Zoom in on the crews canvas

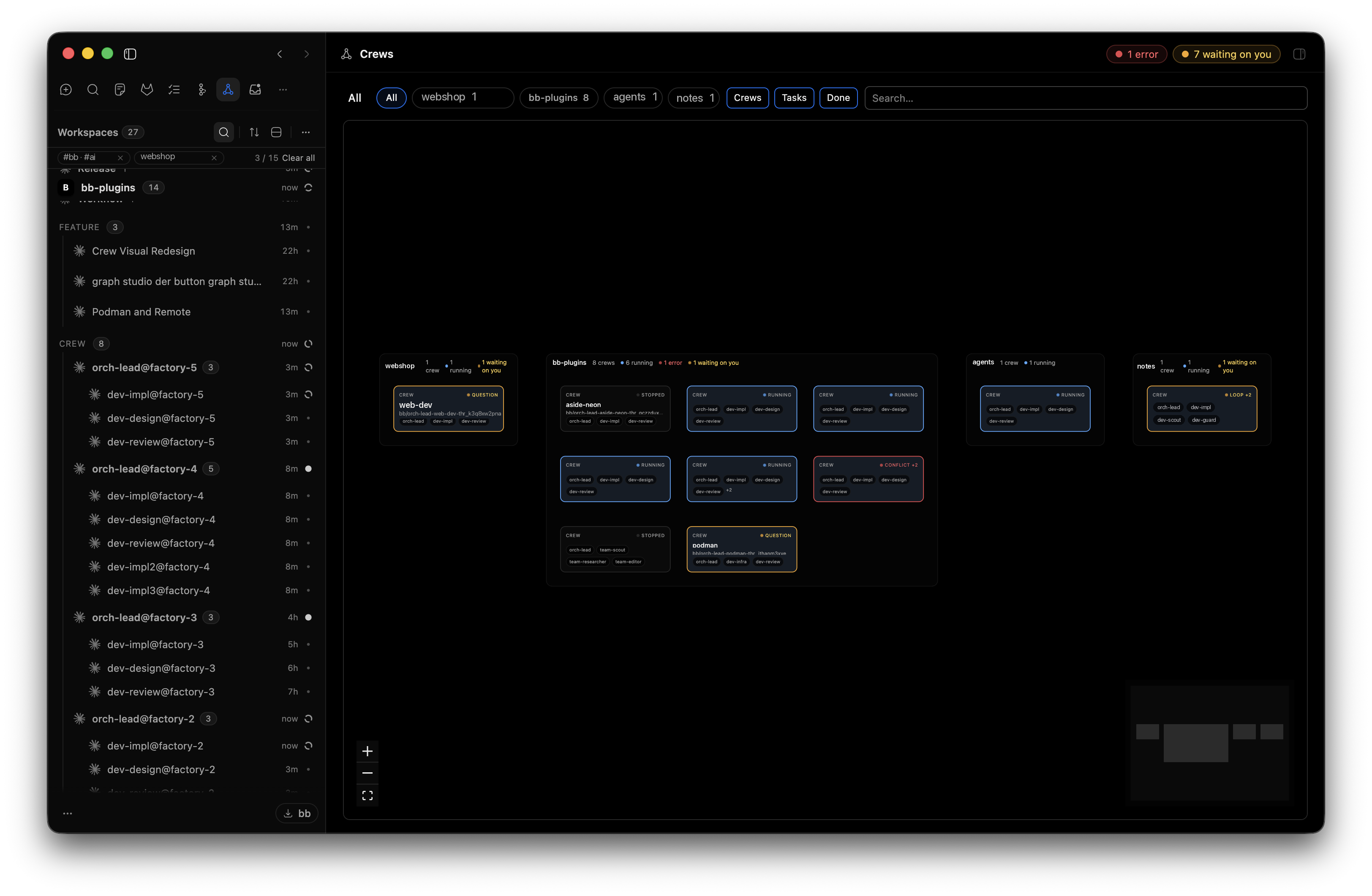click(x=367, y=751)
